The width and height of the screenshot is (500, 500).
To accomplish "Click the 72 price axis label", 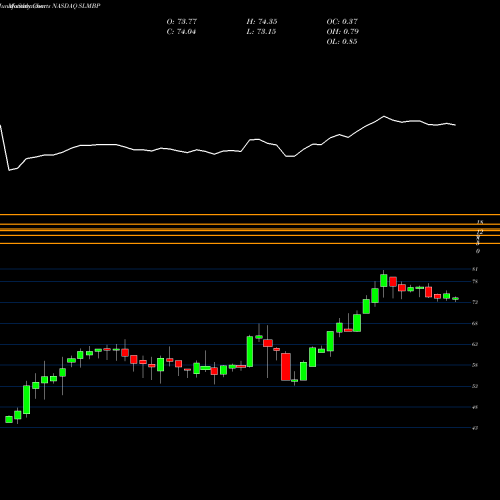I will pos(475,302).
